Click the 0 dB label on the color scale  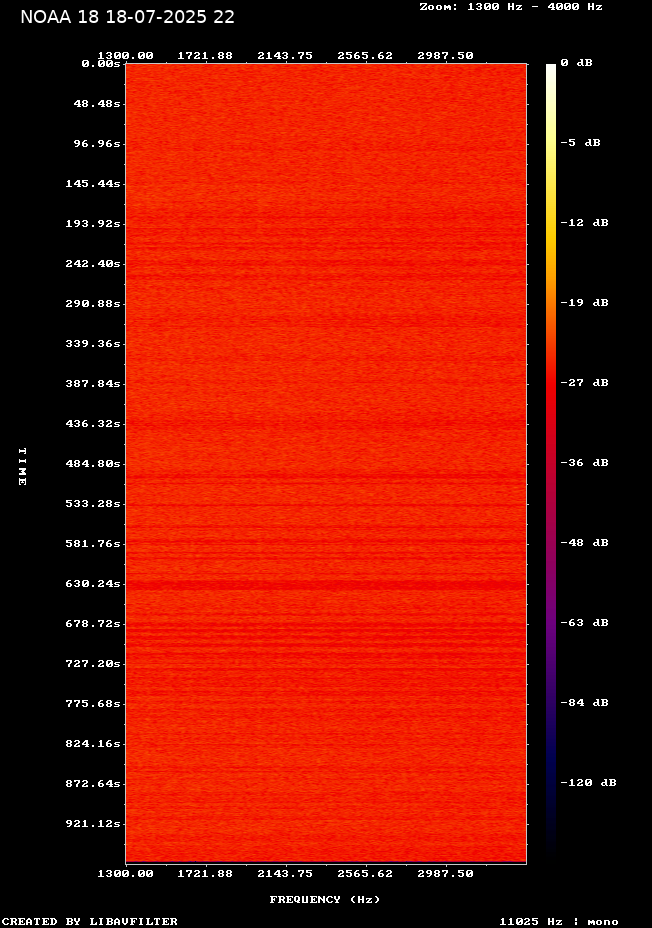pyautogui.click(x=576, y=63)
